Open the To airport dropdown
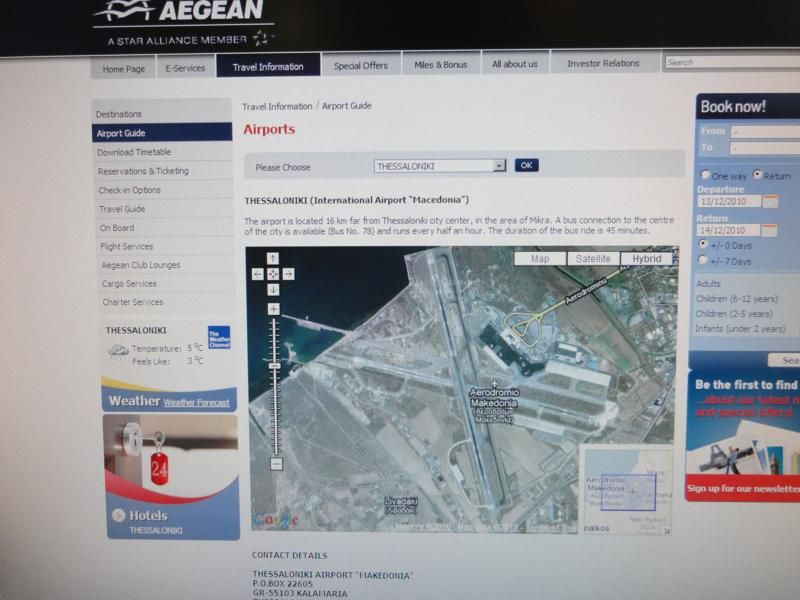 click(x=765, y=148)
